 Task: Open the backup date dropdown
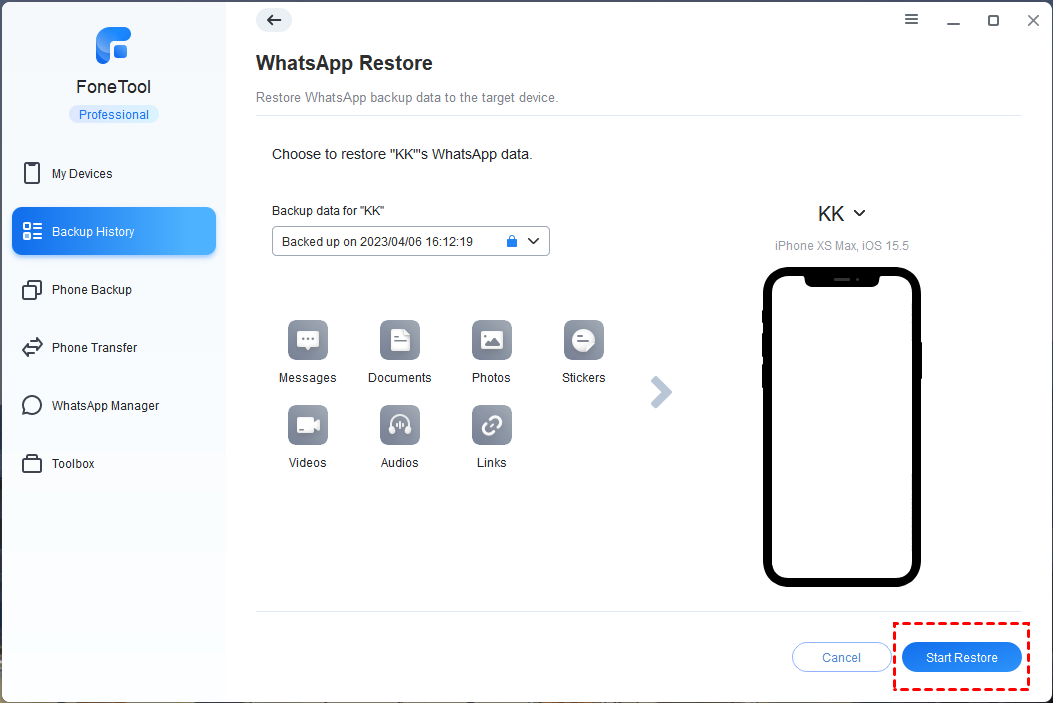[534, 241]
